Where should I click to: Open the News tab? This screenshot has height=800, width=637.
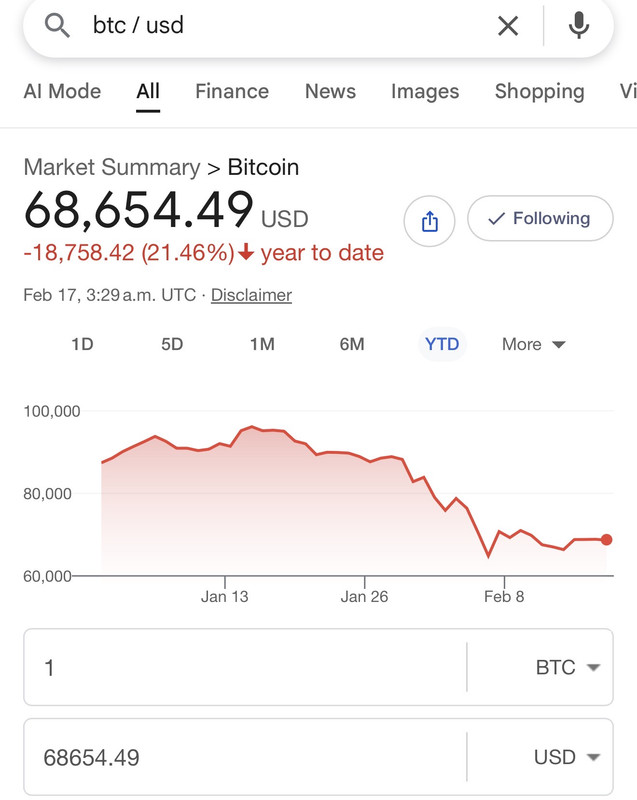330,91
